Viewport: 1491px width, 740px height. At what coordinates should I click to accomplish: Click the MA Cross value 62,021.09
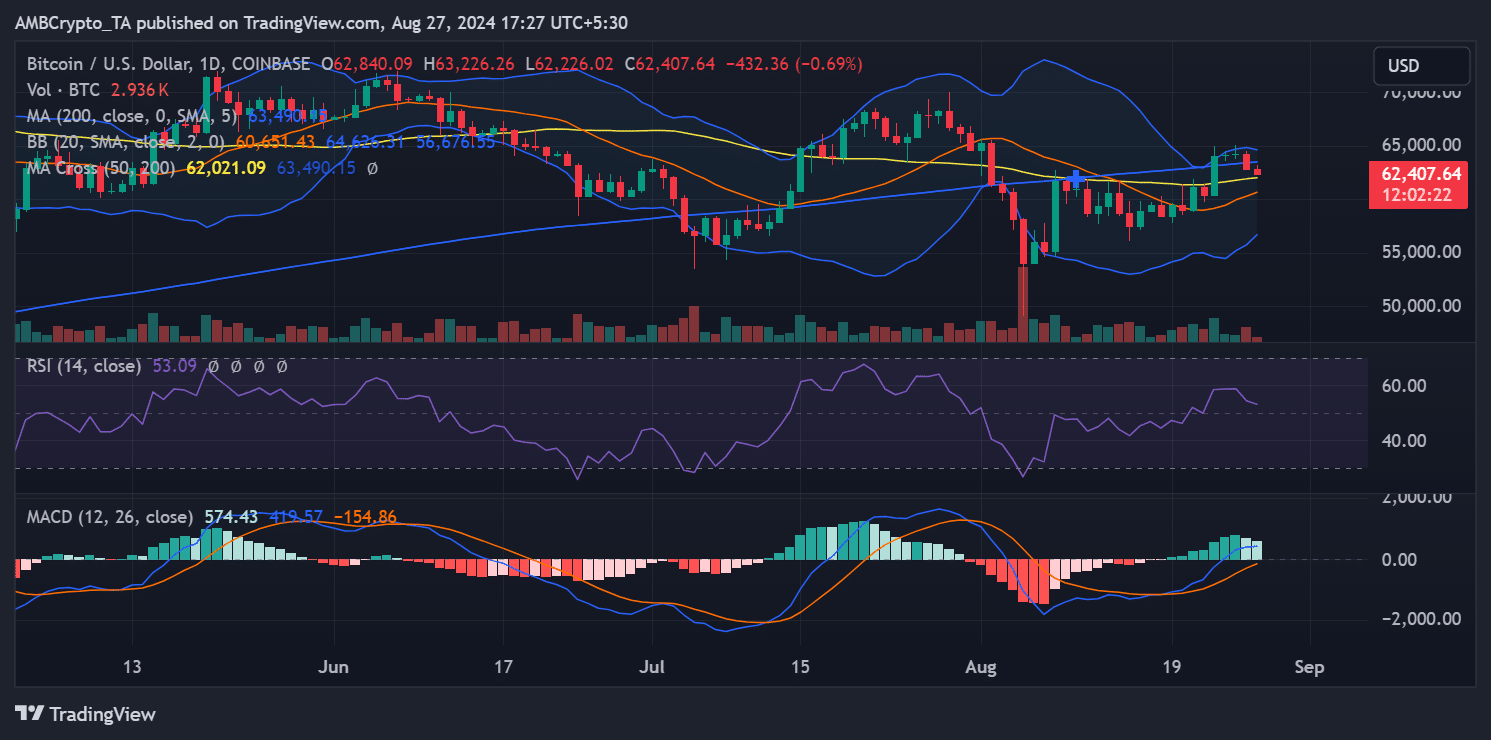click(x=226, y=168)
